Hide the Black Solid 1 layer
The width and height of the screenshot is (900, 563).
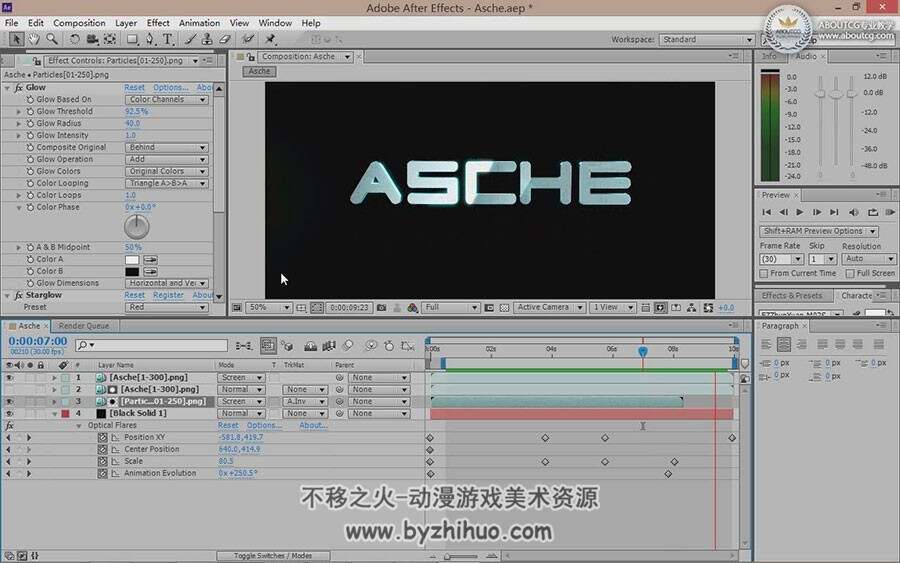pos(9,413)
